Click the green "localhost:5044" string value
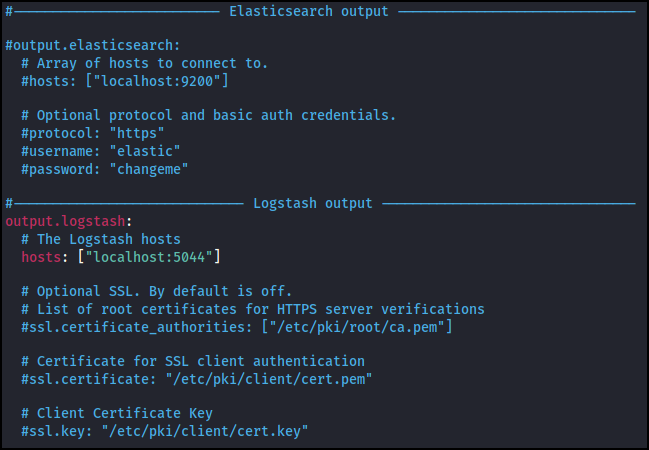Viewport: 649px width, 450px height. pos(149,257)
